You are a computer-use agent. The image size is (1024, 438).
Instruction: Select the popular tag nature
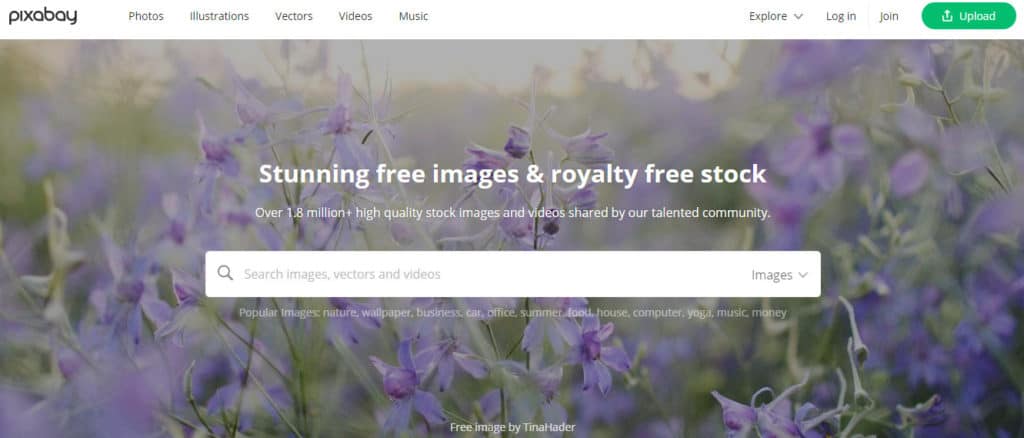(340, 313)
